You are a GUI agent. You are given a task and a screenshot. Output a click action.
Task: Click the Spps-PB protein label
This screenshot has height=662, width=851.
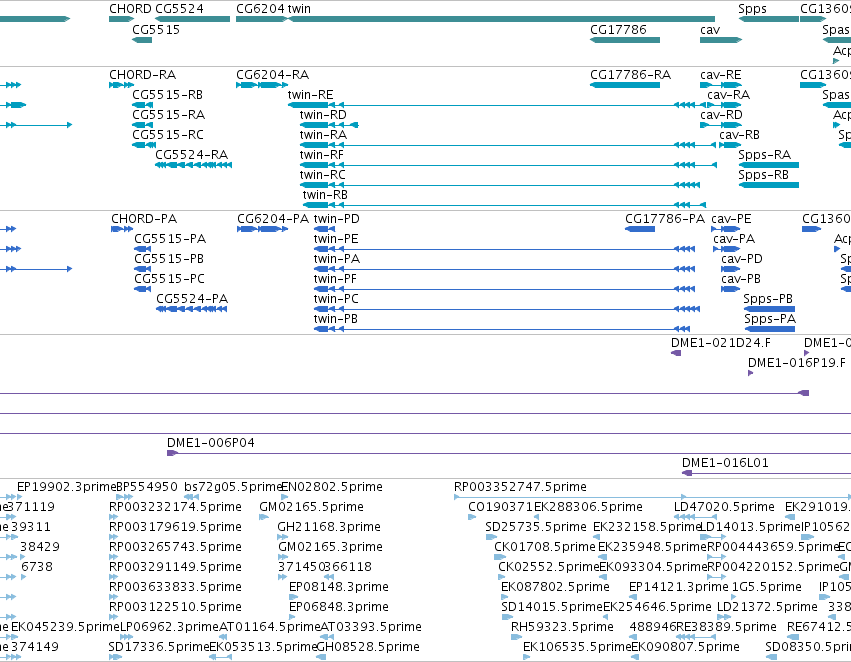click(x=768, y=299)
